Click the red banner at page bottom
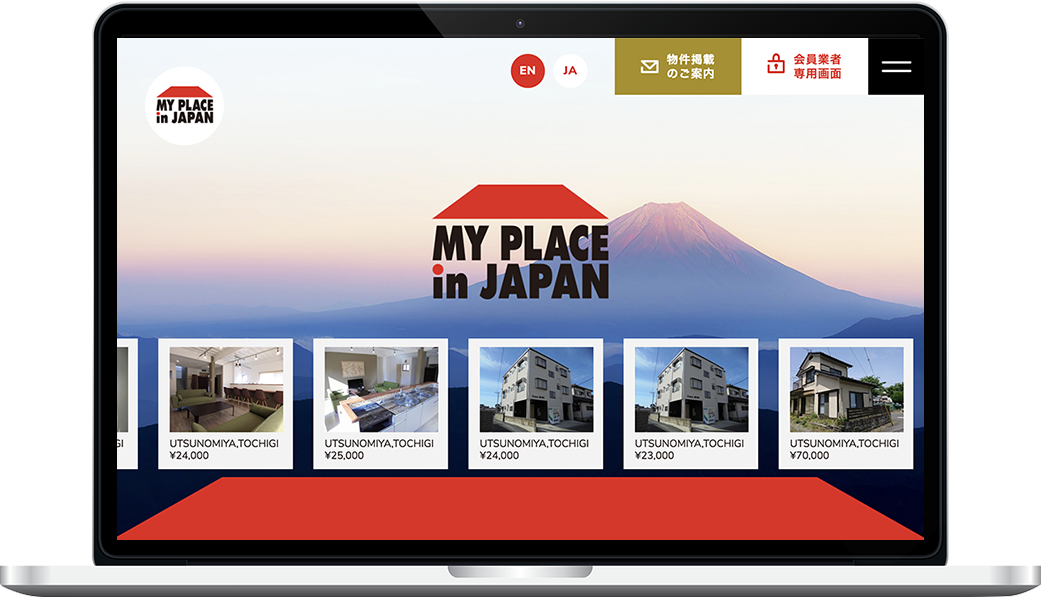The height and width of the screenshot is (597, 1041). pos(520,508)
